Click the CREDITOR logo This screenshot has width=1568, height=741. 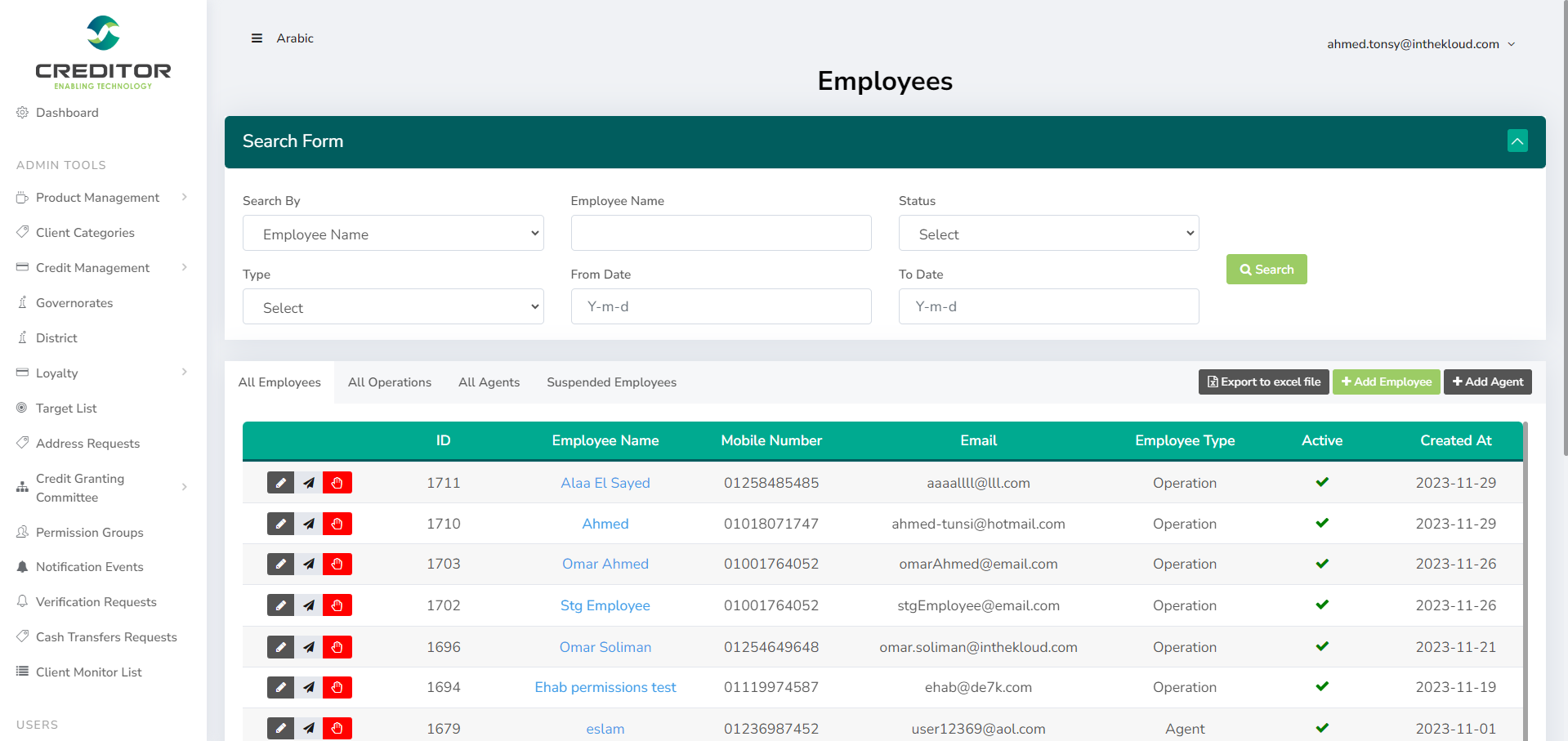tap(103, 52)
